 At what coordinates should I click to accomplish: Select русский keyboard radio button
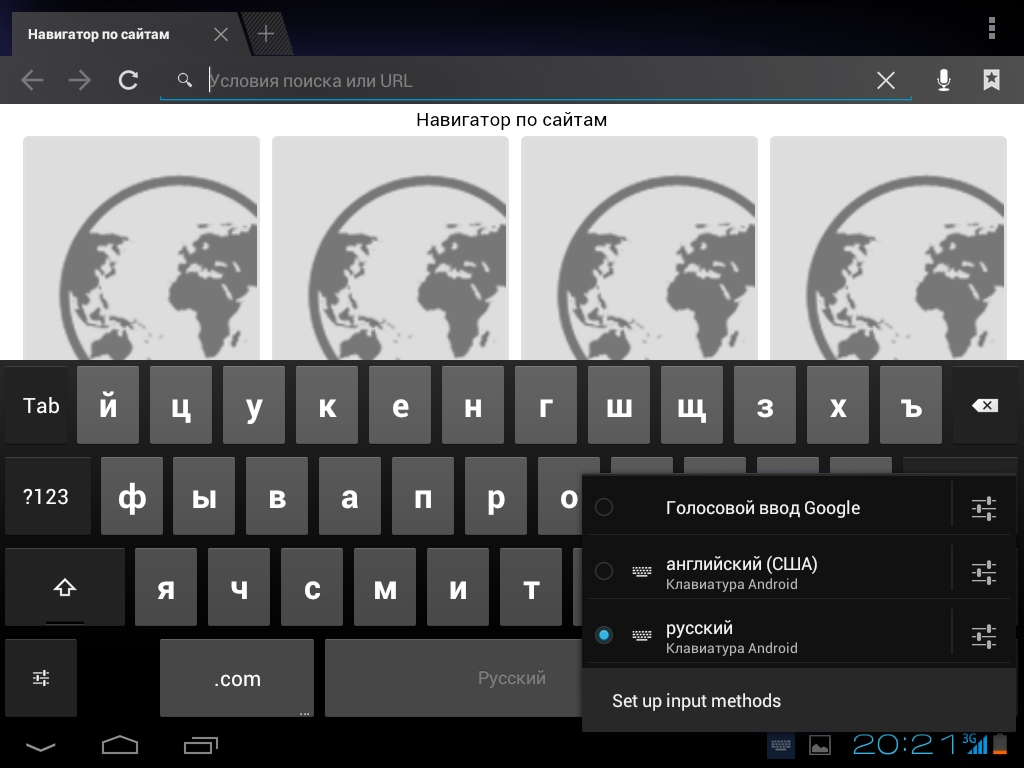click(604, 635)
